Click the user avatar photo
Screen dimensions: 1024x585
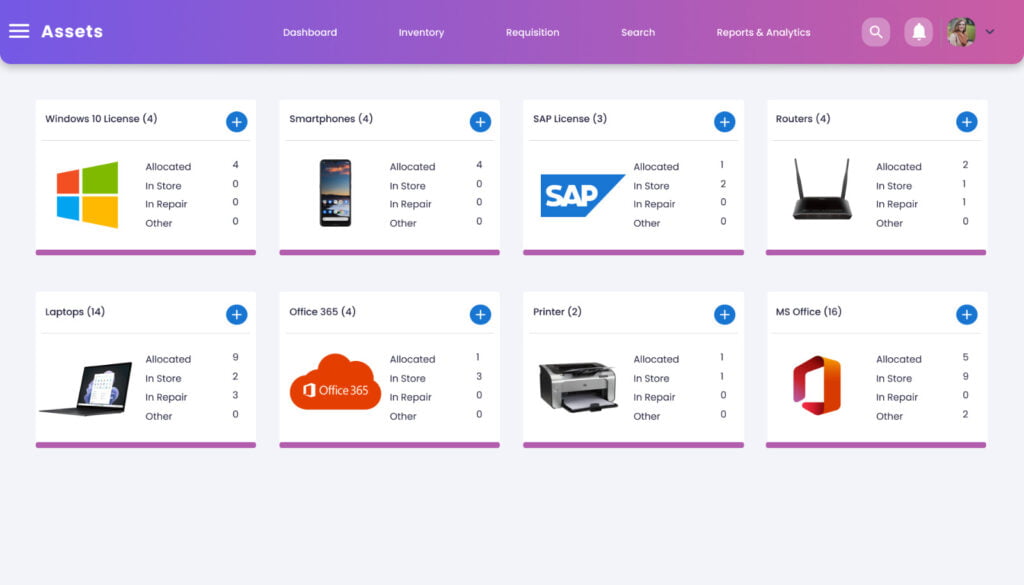pyautogui.click(x=961, y=32)
